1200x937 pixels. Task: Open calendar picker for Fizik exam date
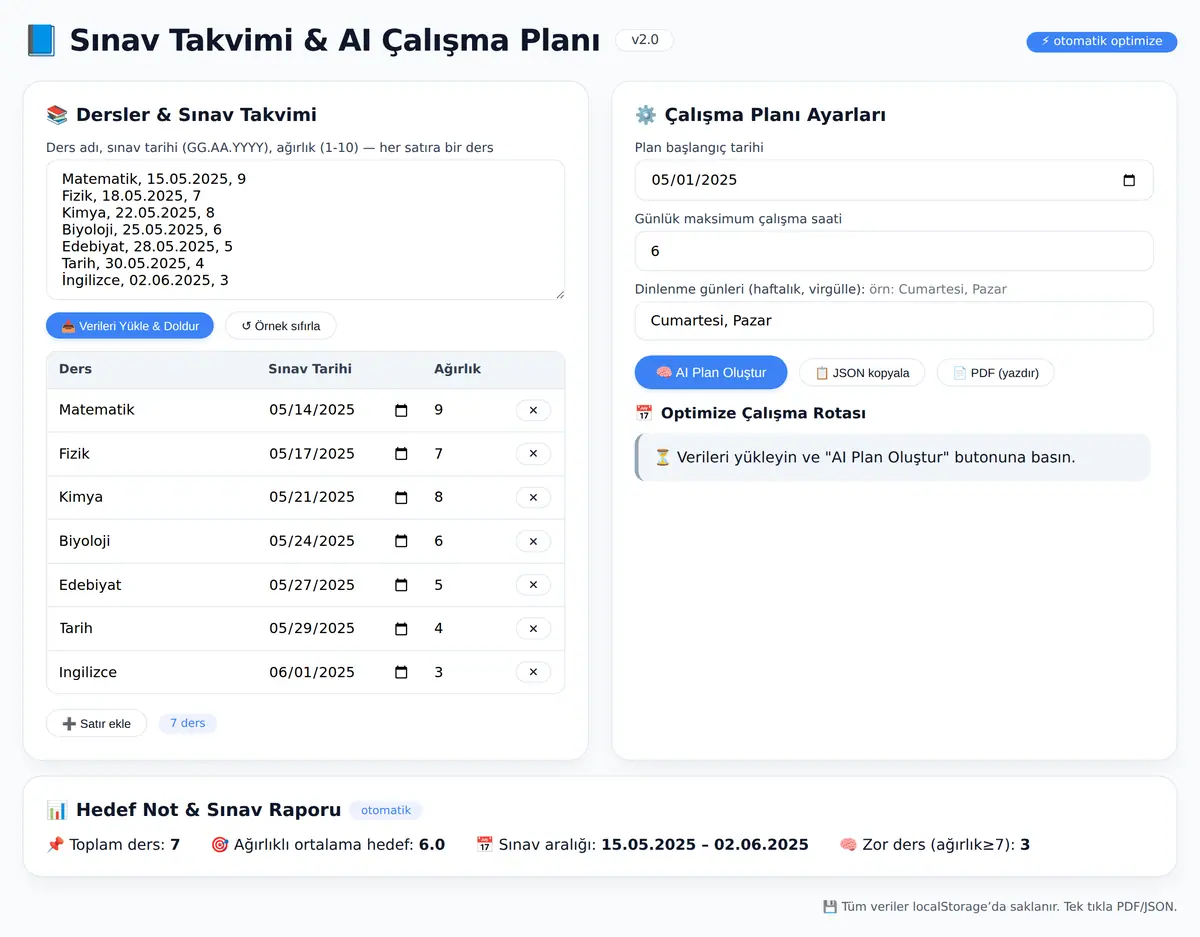point(401,454)
